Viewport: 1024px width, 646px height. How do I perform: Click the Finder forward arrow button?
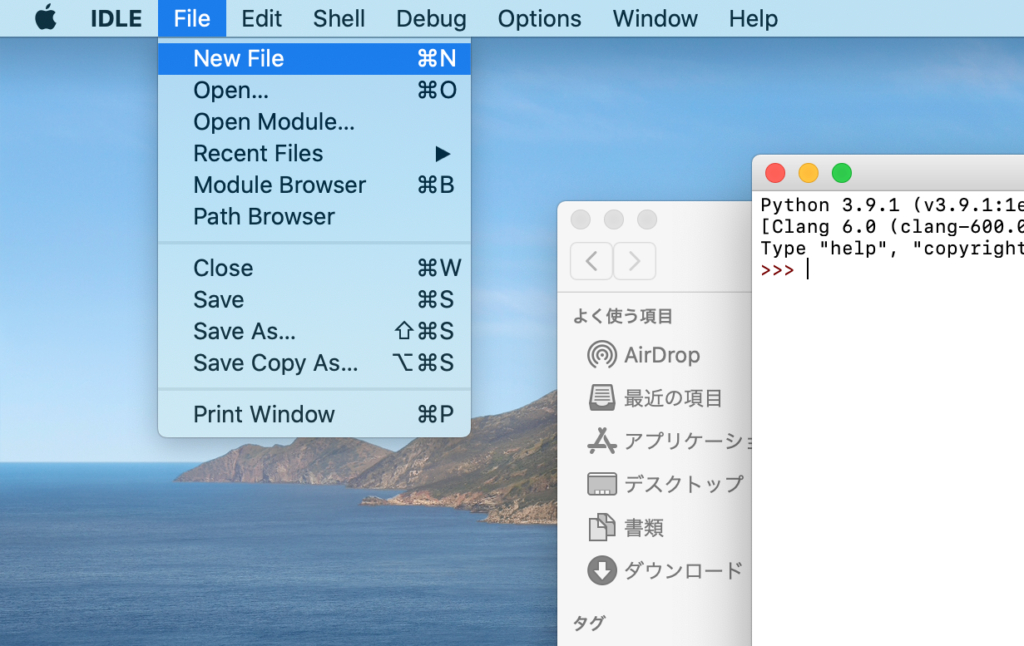coord(634,261)
